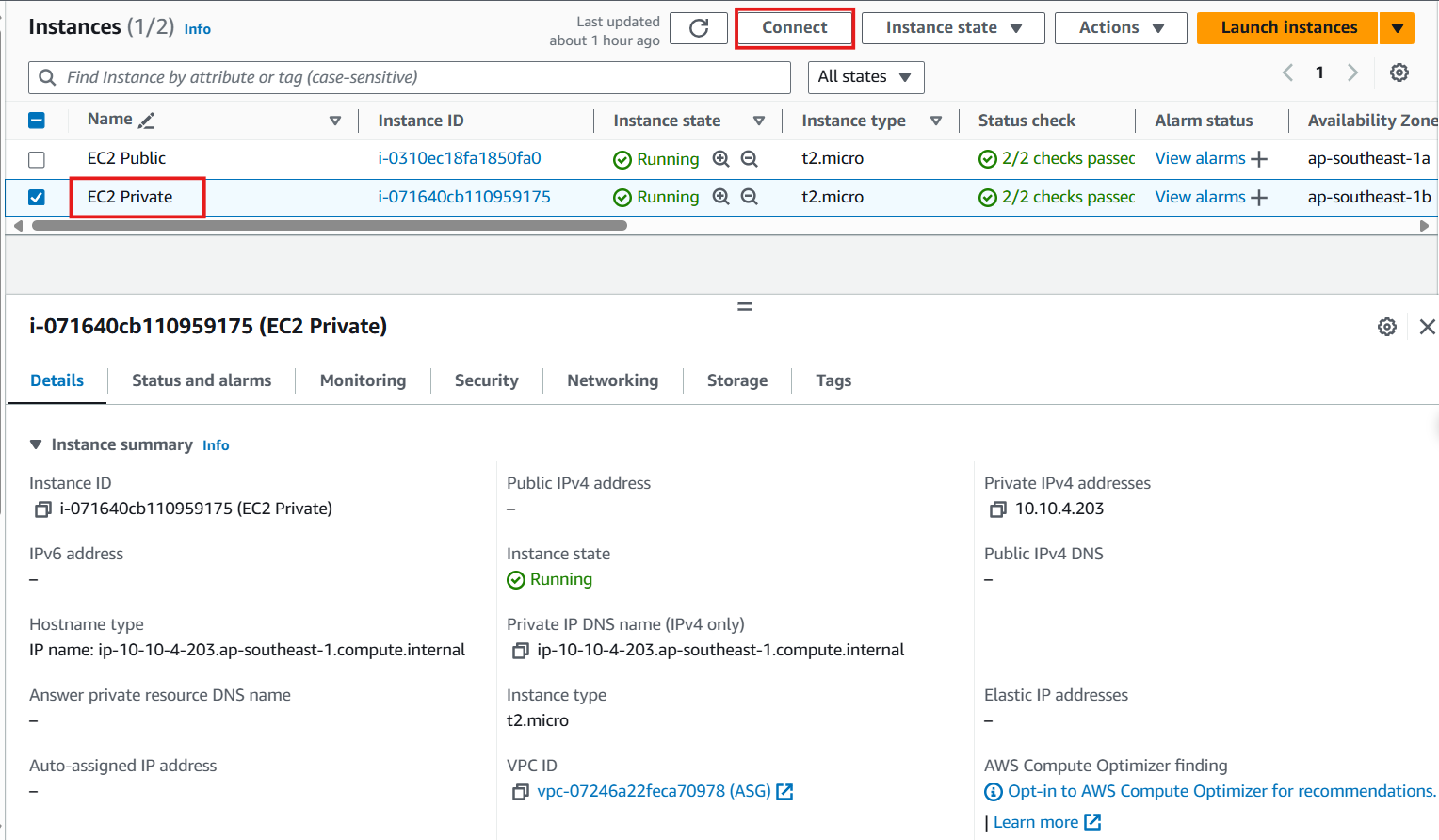This screenshot has height=840, width=1439.
Task: Open table preferences gear icon
Action: point(1399,73)
